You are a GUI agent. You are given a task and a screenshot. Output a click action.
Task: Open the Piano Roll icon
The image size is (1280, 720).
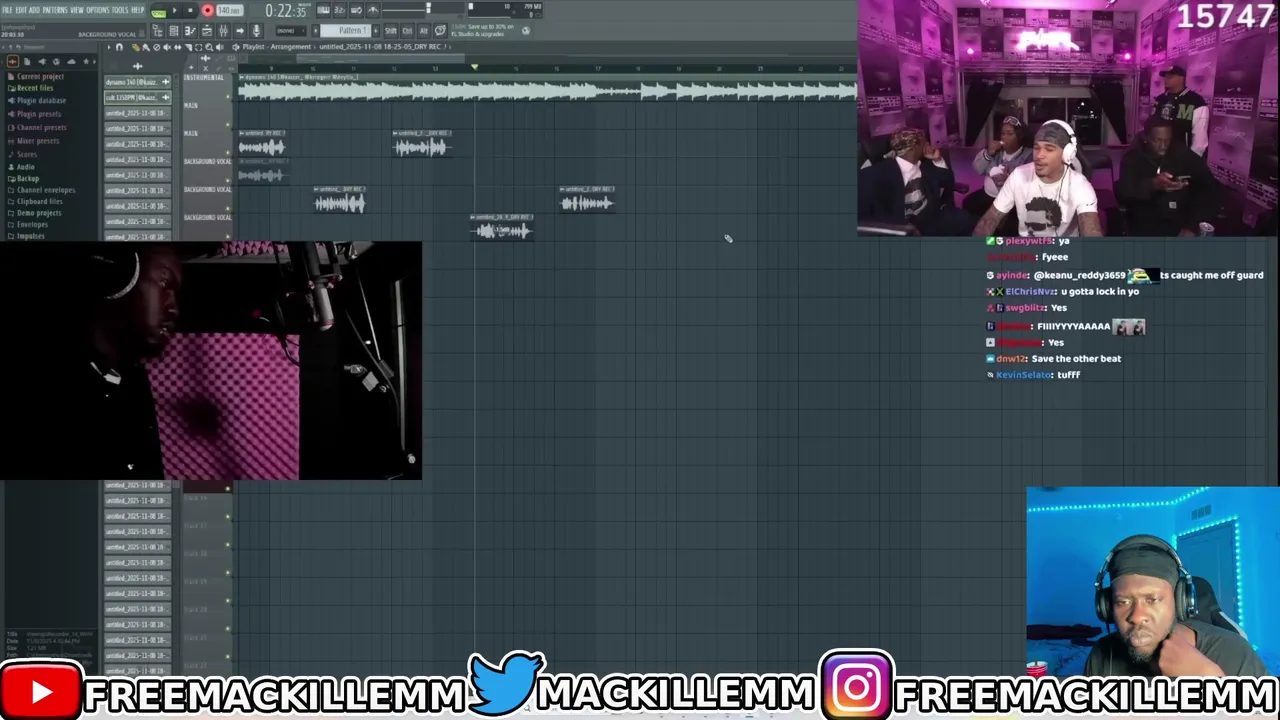[190, 31]
